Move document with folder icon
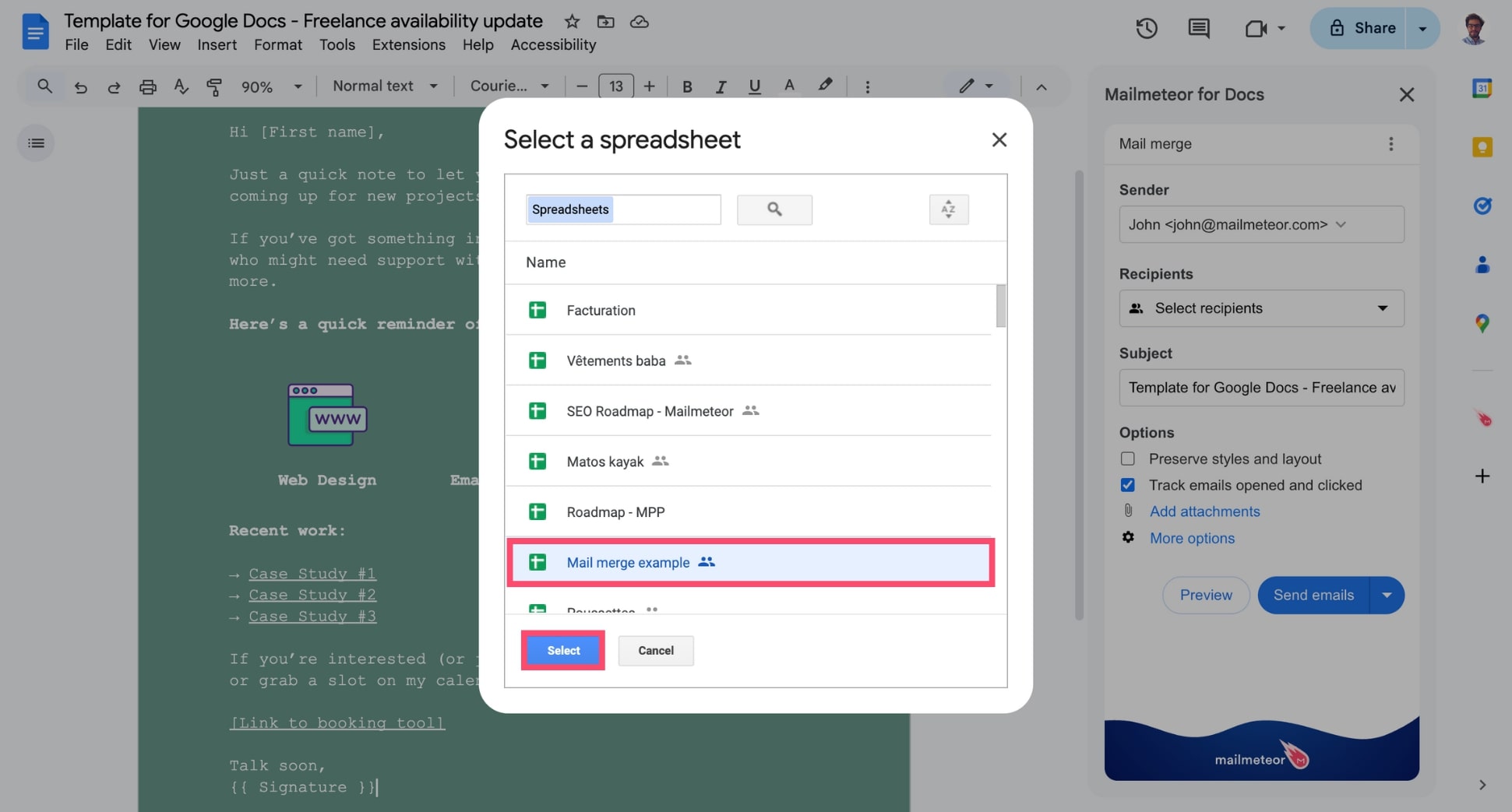This screenshot has height=812, width=1512. tap(605, 22)
